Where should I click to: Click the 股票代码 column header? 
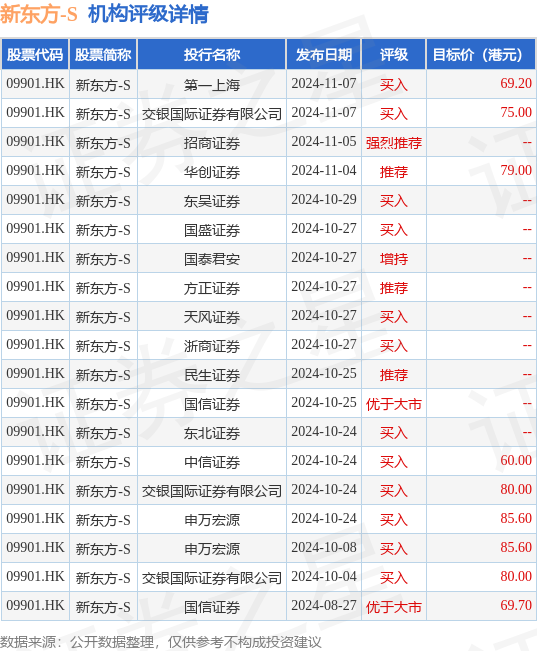click(x=35, y=54)
